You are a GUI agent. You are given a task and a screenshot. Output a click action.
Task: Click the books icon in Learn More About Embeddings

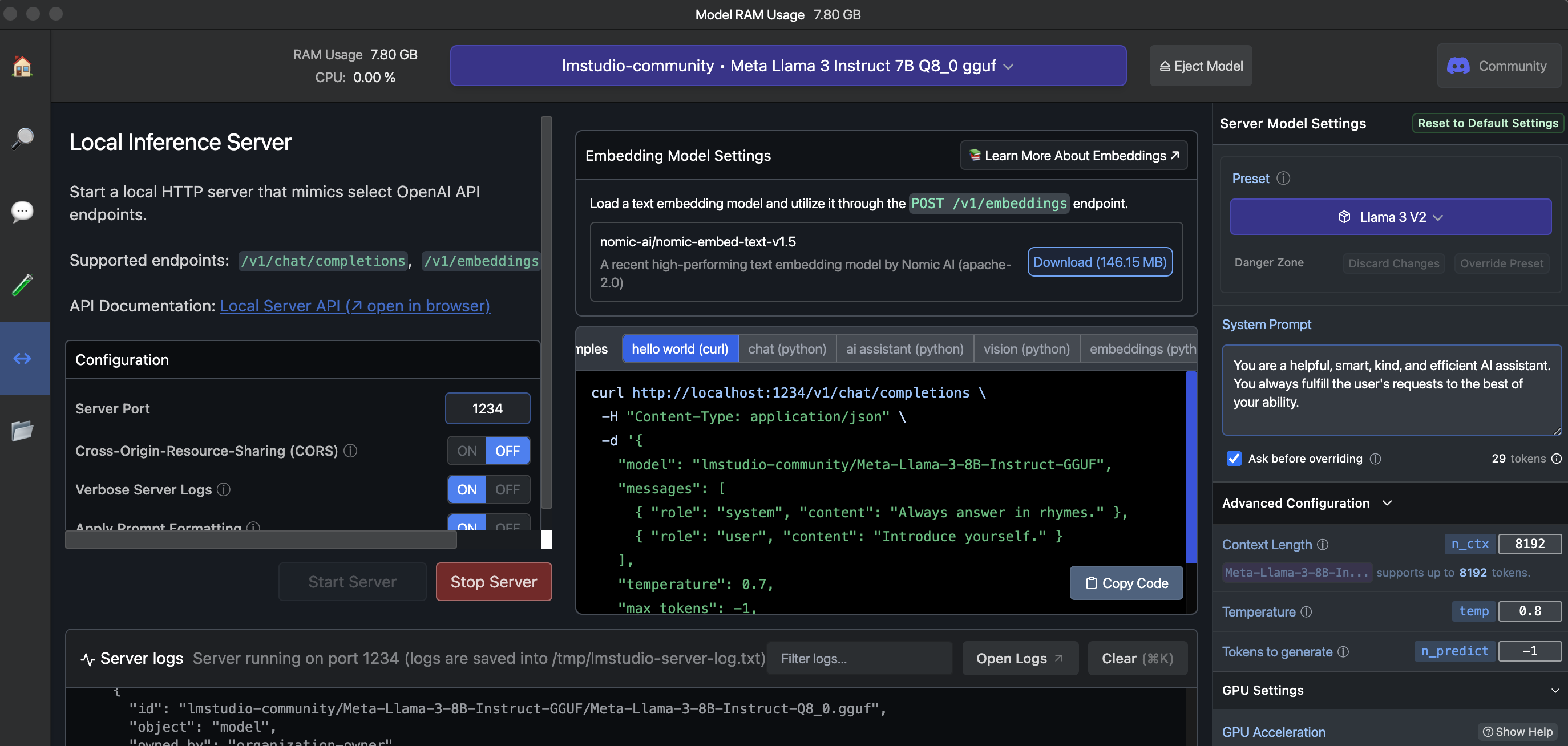(975, 155)
